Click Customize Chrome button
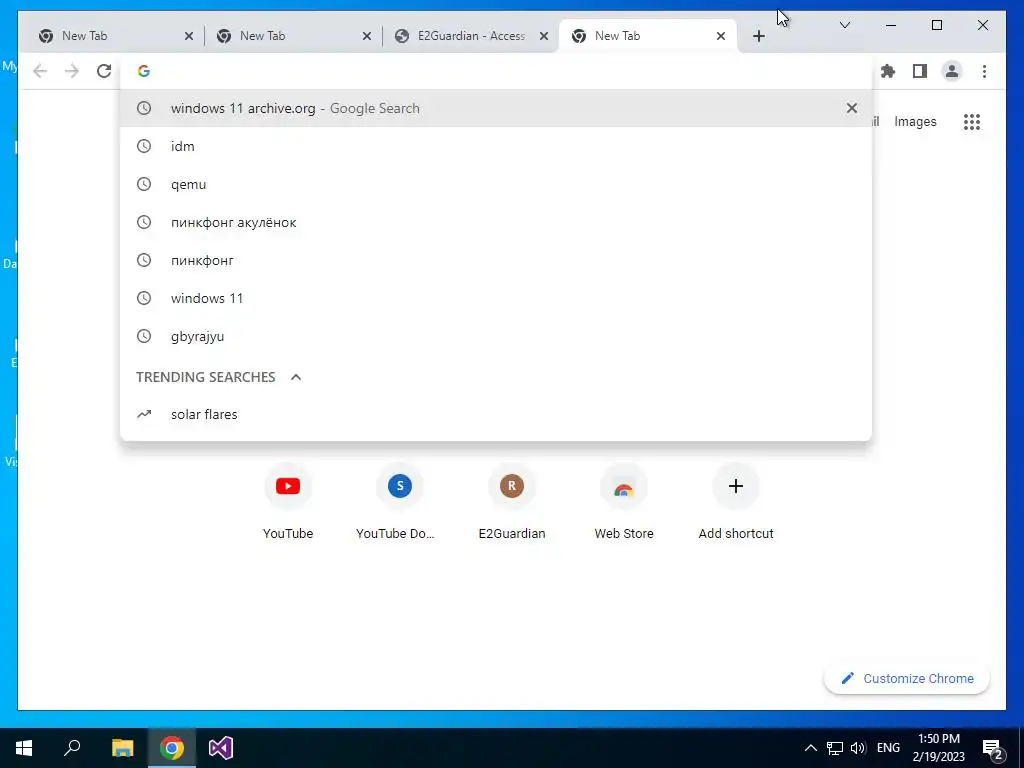 tap(906, 679)
